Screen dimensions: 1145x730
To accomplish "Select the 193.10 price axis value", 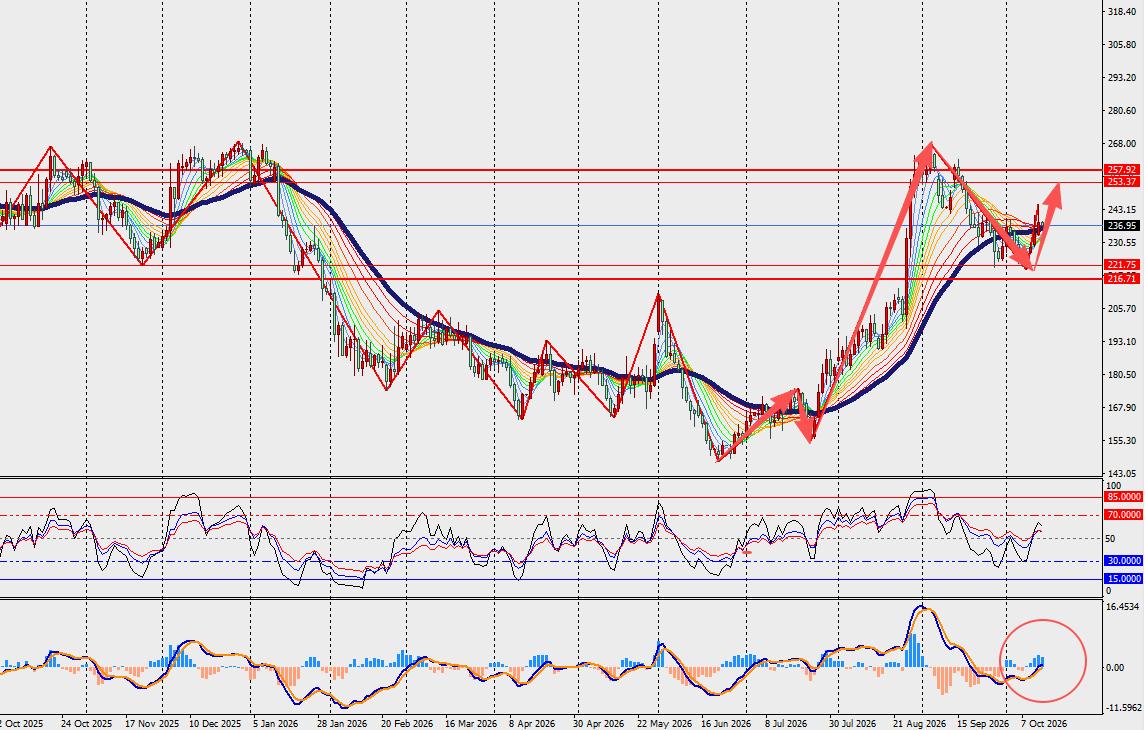I will coord(1122,342).
